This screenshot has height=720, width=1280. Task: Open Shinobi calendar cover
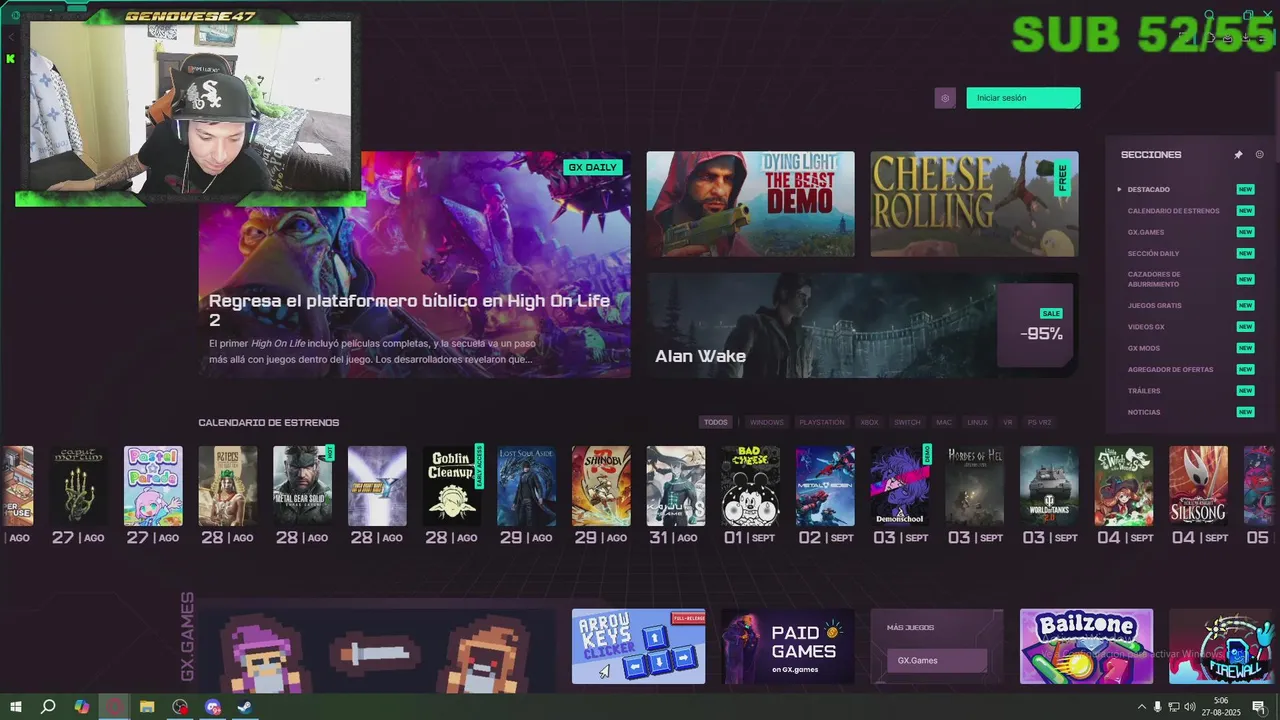[x=601, y=486]
